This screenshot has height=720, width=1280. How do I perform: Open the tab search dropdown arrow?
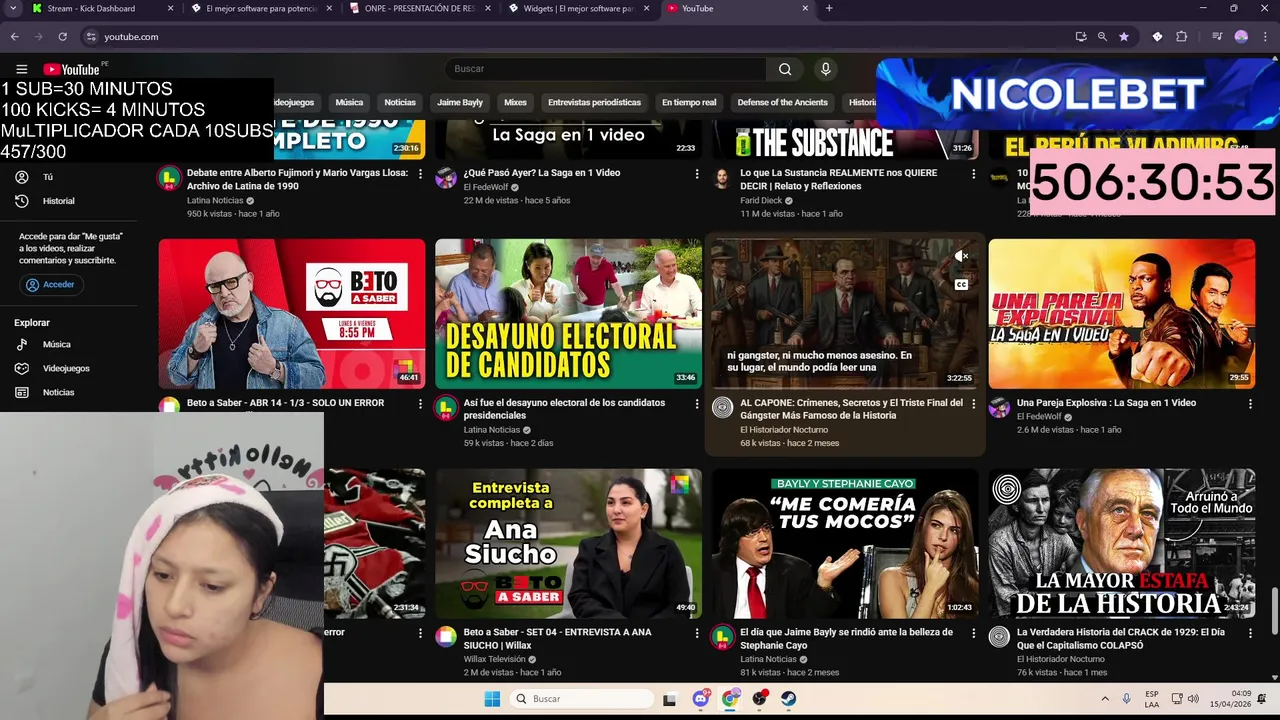coord(13,8)
